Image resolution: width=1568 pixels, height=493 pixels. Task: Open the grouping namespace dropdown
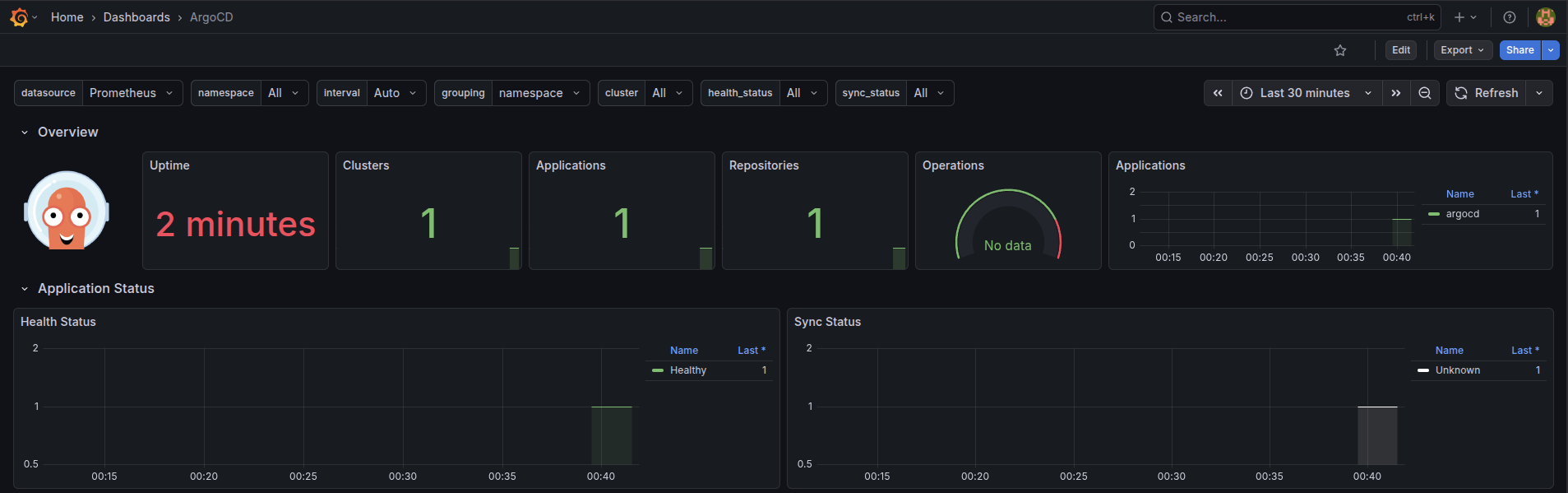[x=540, y=93]
